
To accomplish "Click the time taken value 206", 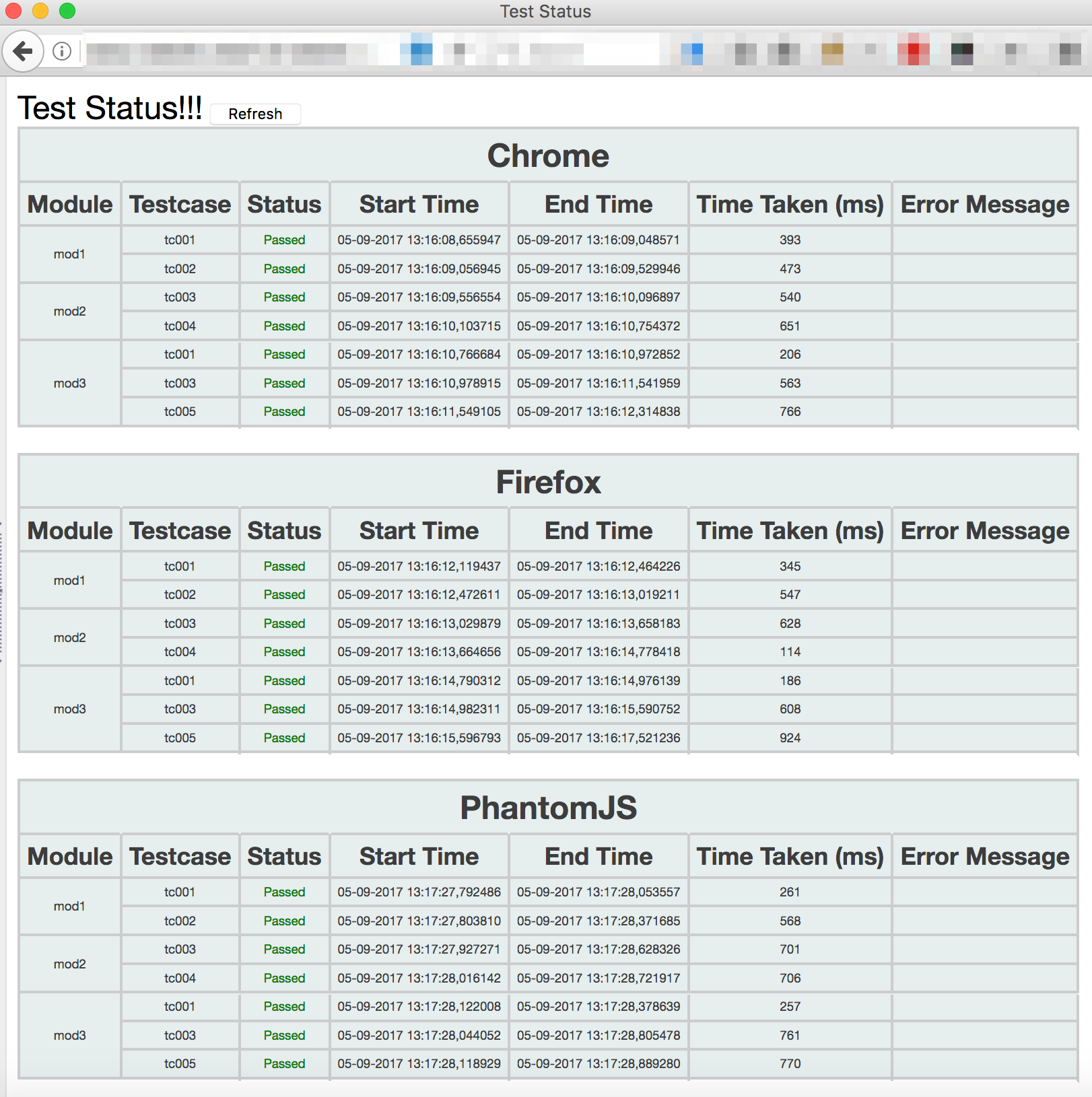I will [x=790, y=354].
